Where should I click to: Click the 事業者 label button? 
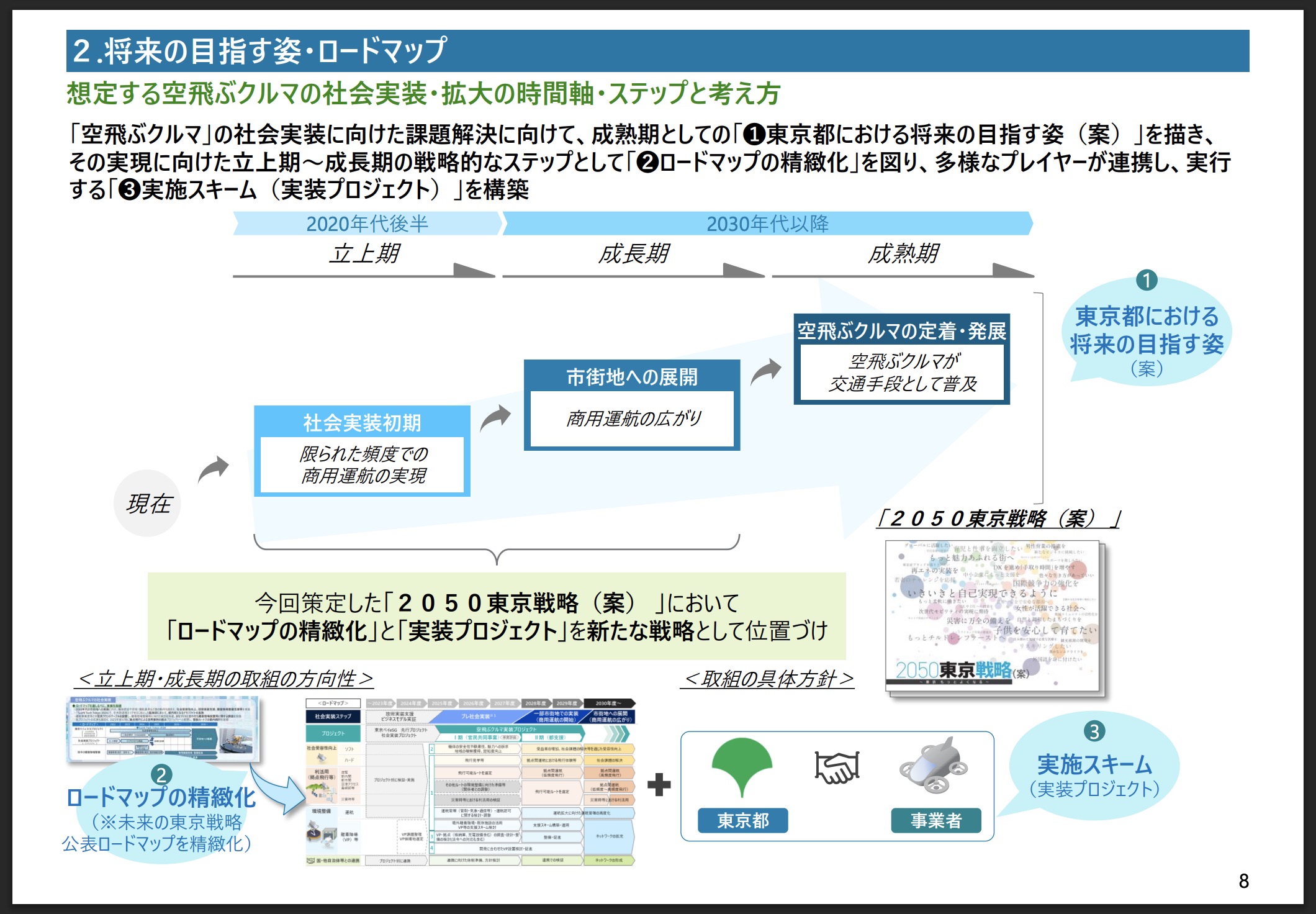pos(935,820)
